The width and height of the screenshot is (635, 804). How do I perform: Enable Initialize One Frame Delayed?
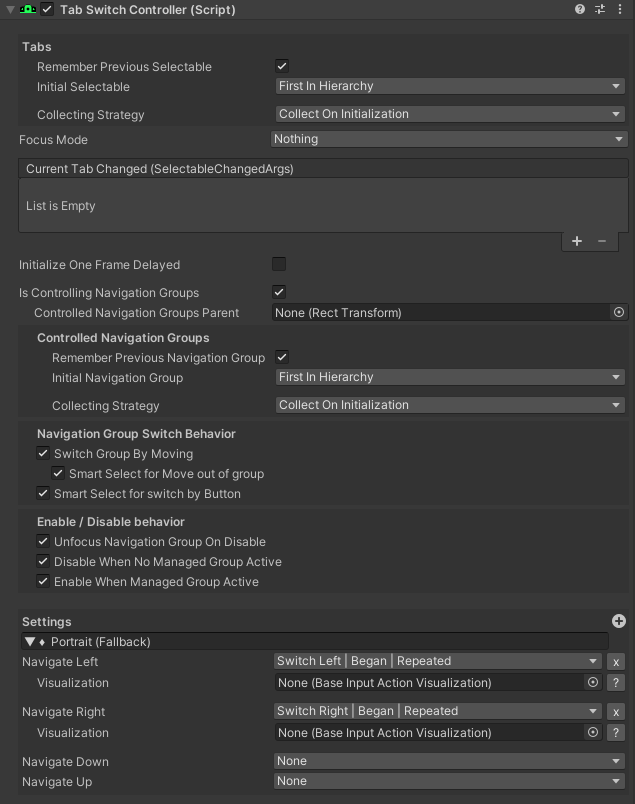pyautogui.click(x=279, y=265)
